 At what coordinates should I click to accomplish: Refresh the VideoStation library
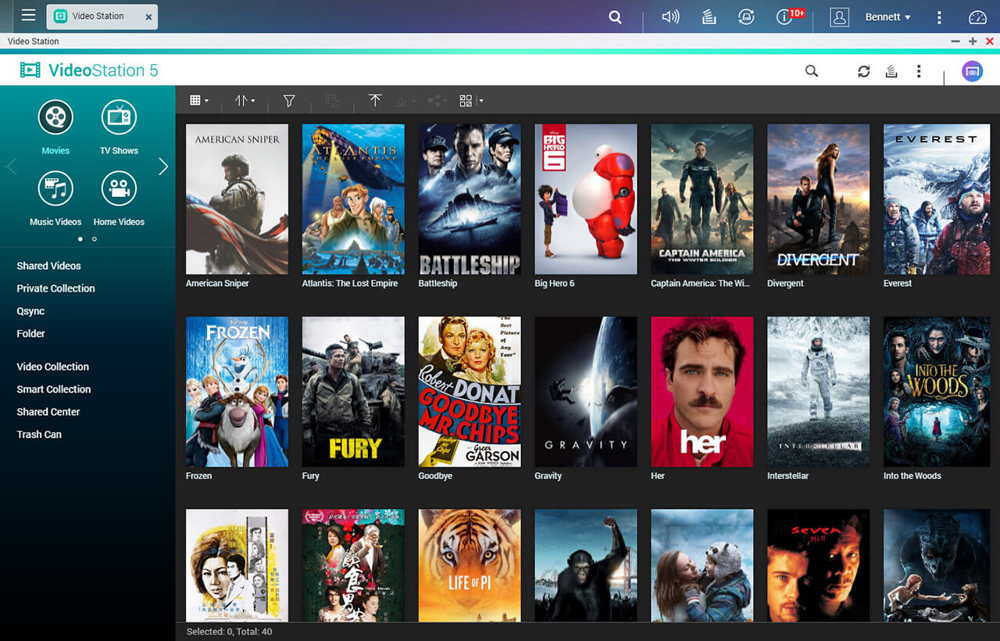[x=864, y=71]
